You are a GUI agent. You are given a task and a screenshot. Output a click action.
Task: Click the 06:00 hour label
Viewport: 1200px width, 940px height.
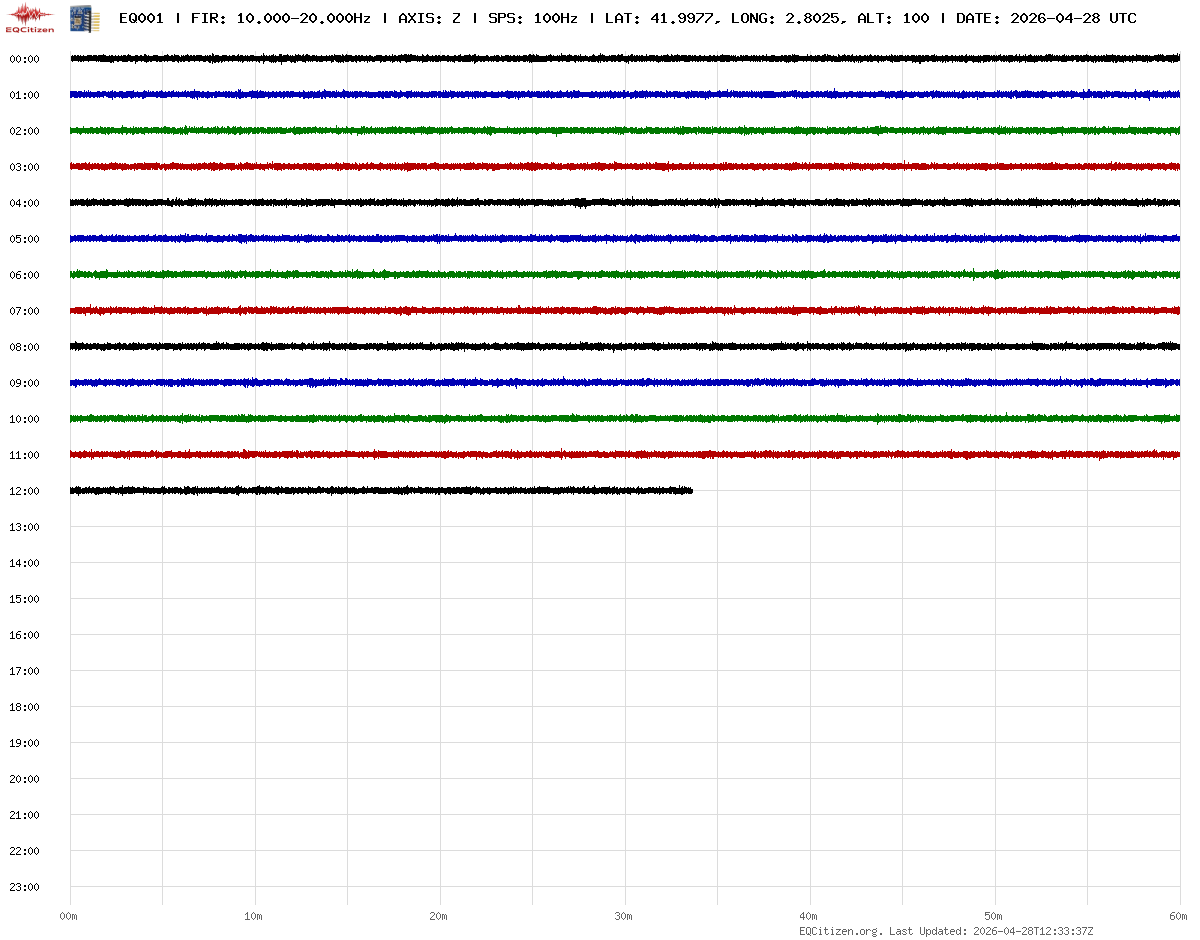pyautogui.click(x=24, y=275)
